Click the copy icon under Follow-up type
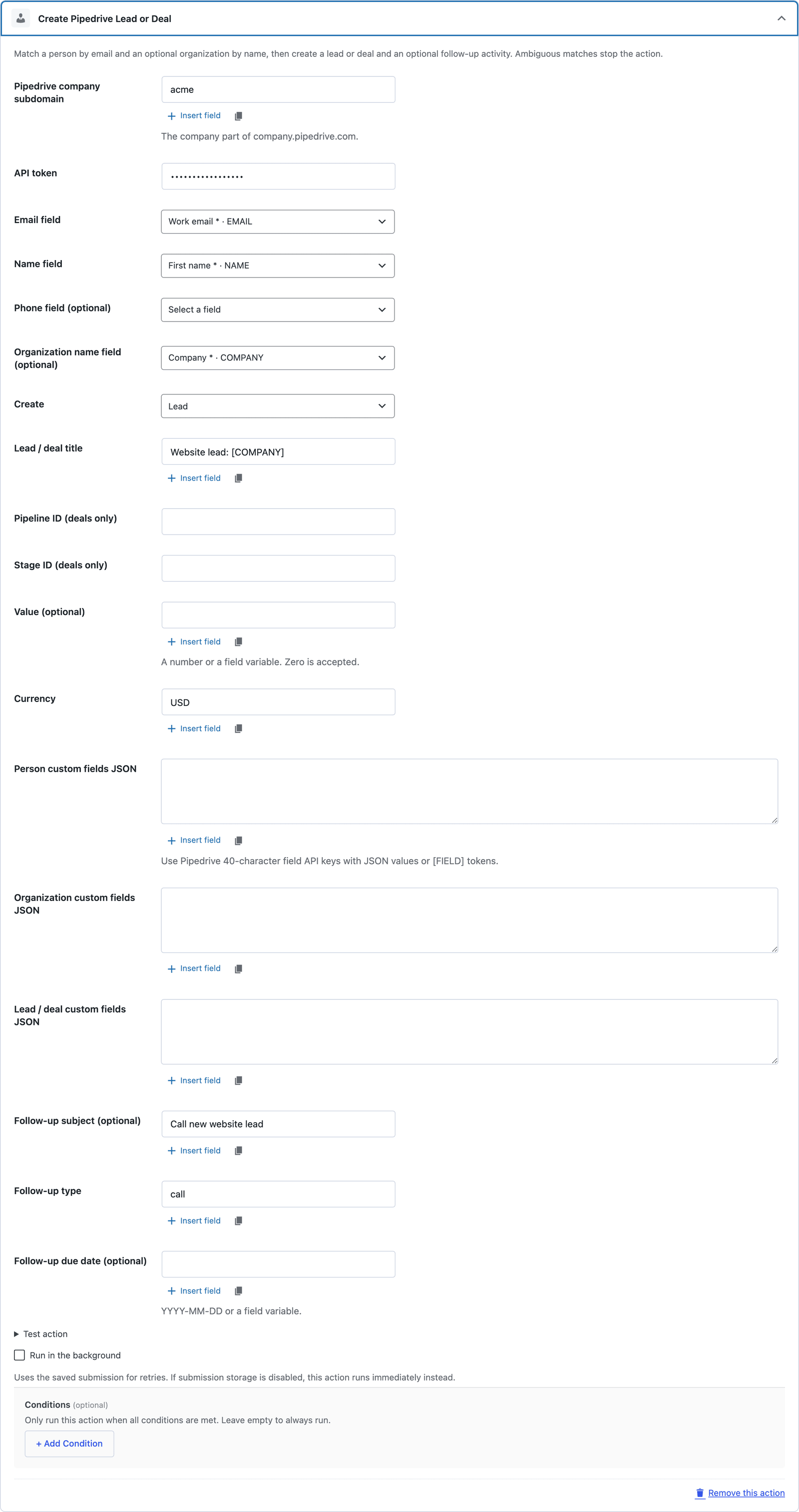 (238, 1221)
